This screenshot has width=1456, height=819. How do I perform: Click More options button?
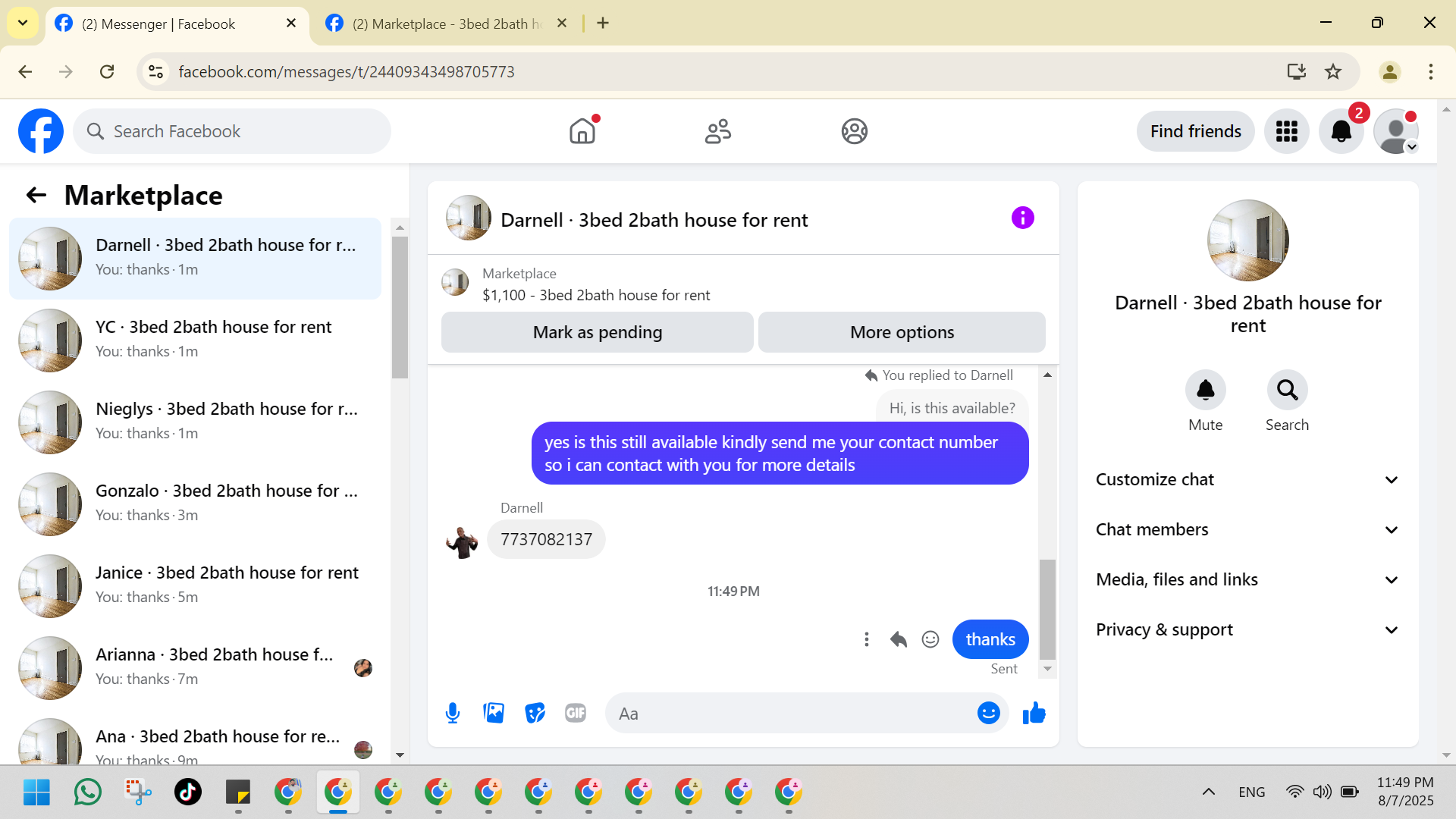point(902,332)
